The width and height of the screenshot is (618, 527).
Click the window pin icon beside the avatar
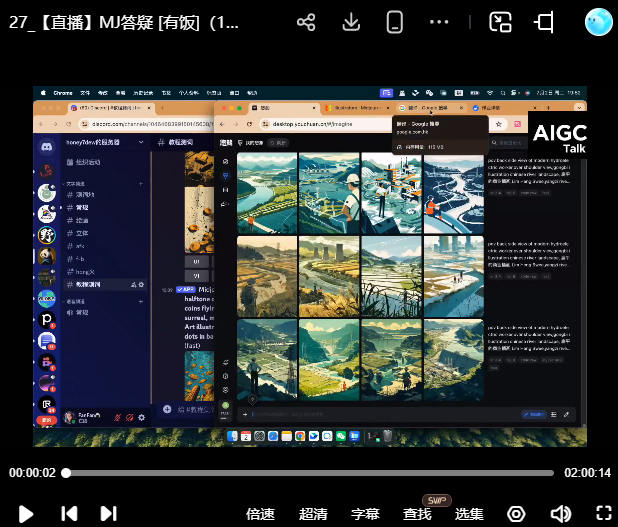coord(545,22)
